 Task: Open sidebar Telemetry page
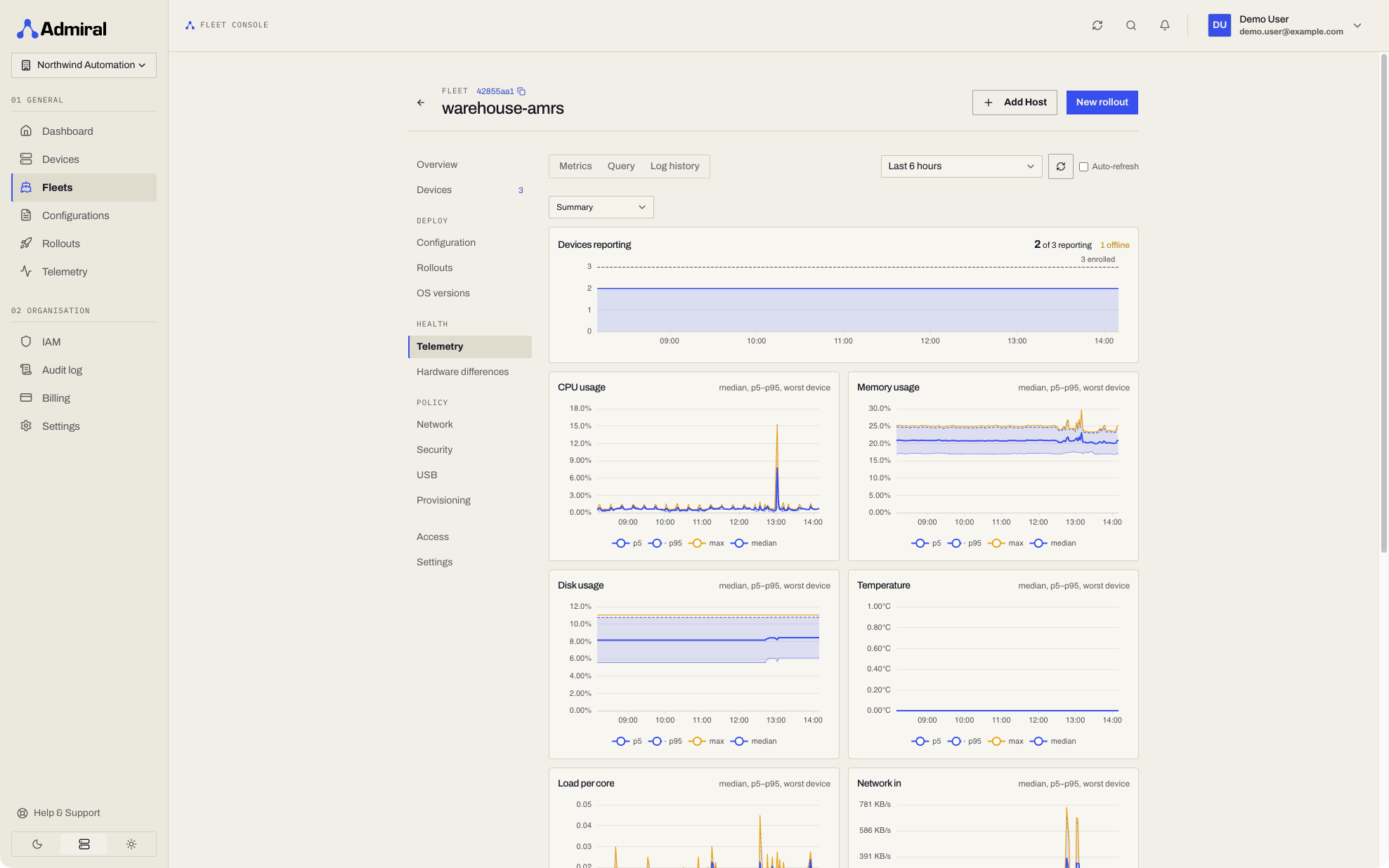click(x=84, y=272)
